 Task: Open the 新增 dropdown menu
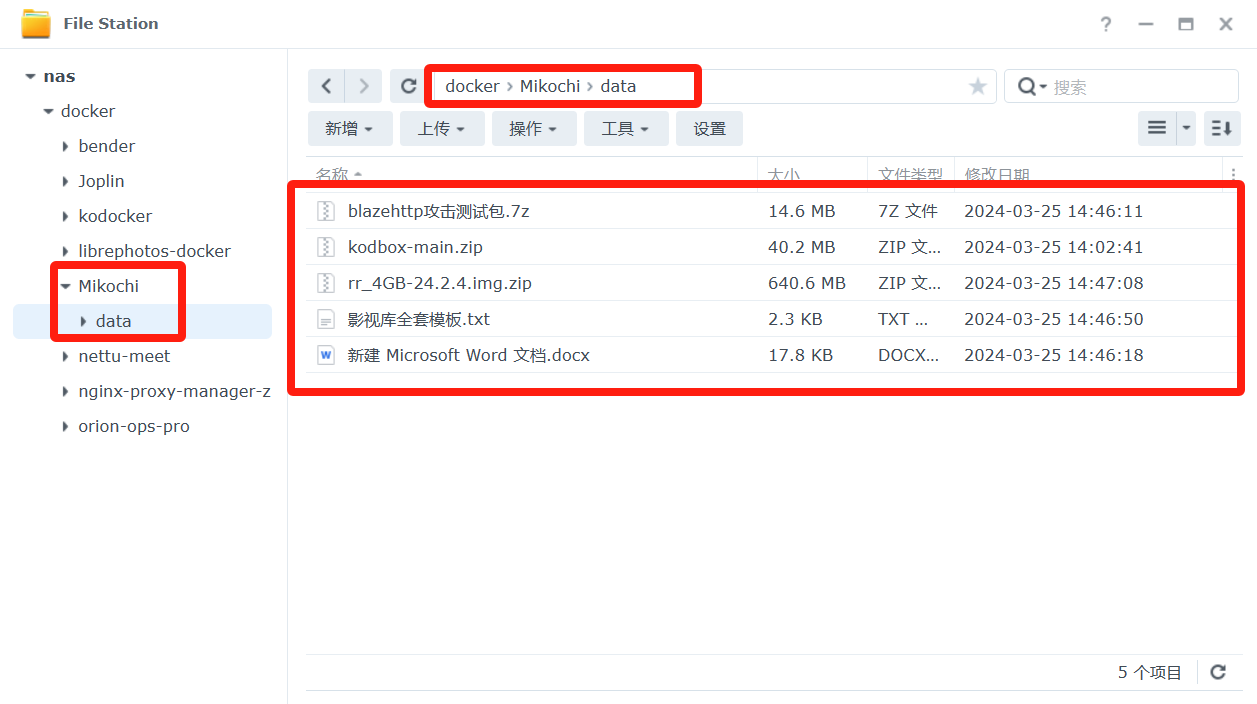[349, 129]
